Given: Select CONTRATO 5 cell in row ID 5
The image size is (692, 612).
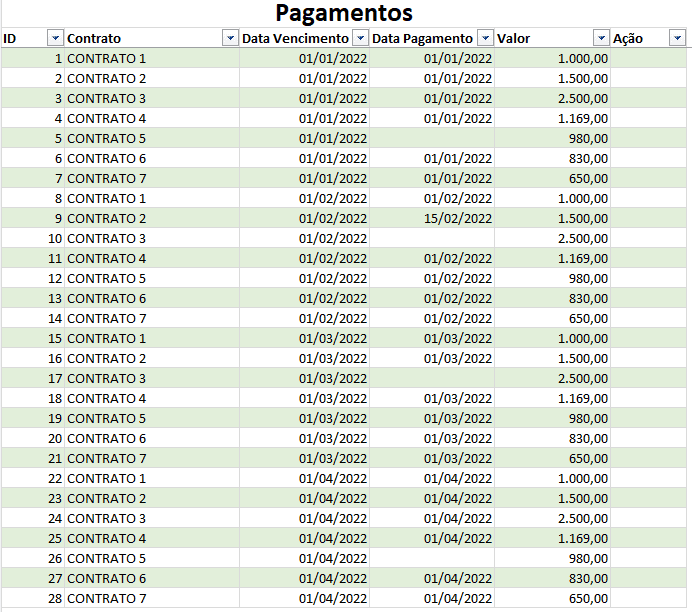Looking at the screenshot, I should pos(152,139).
